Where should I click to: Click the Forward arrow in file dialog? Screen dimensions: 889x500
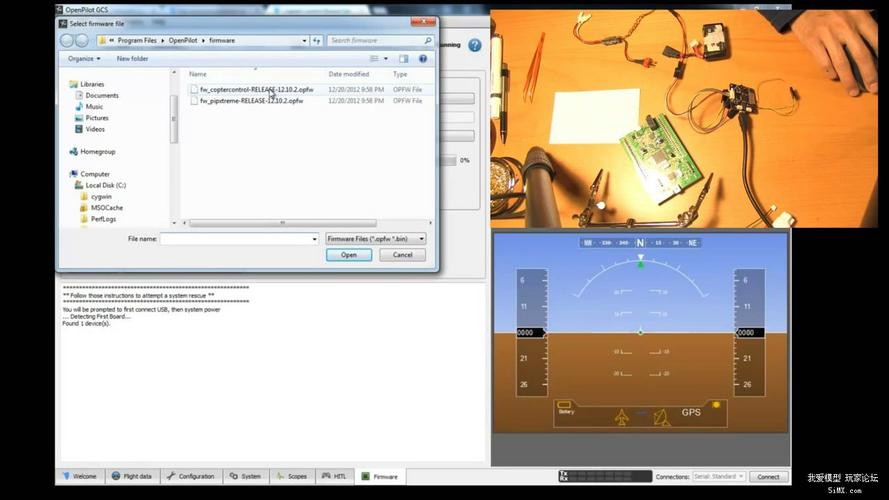point(82,41)
